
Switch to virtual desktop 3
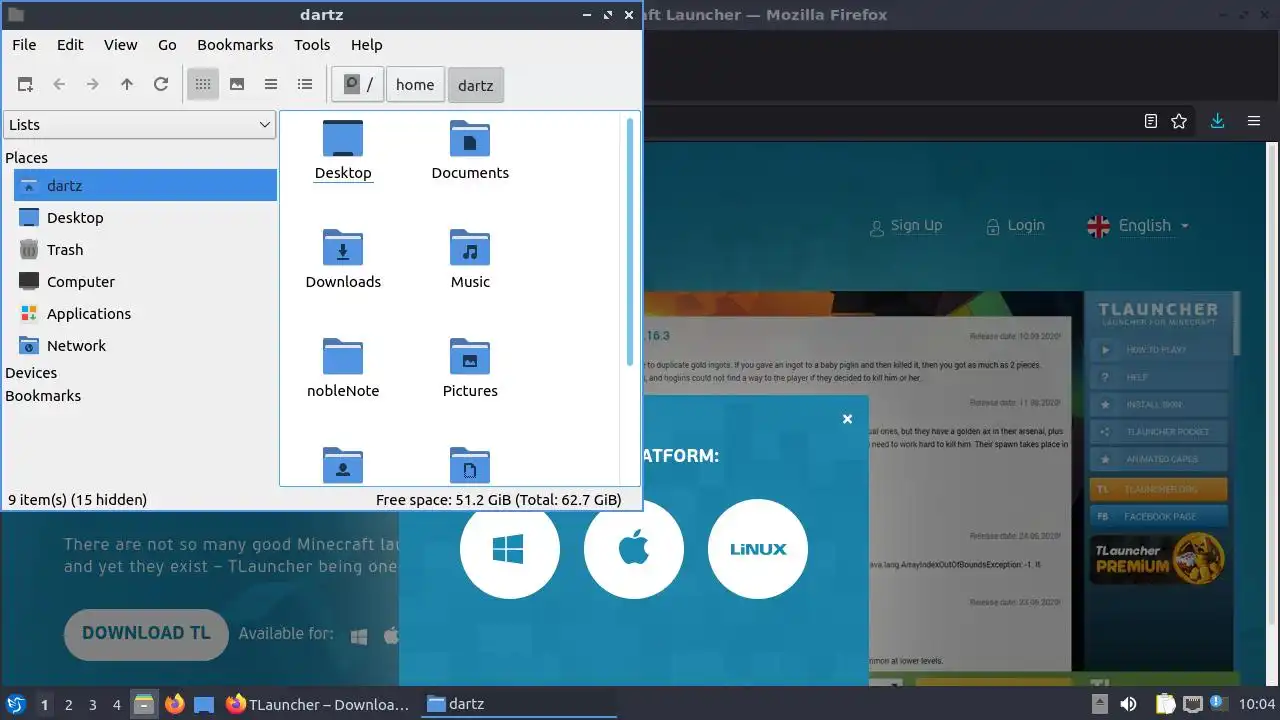[92, 705]
